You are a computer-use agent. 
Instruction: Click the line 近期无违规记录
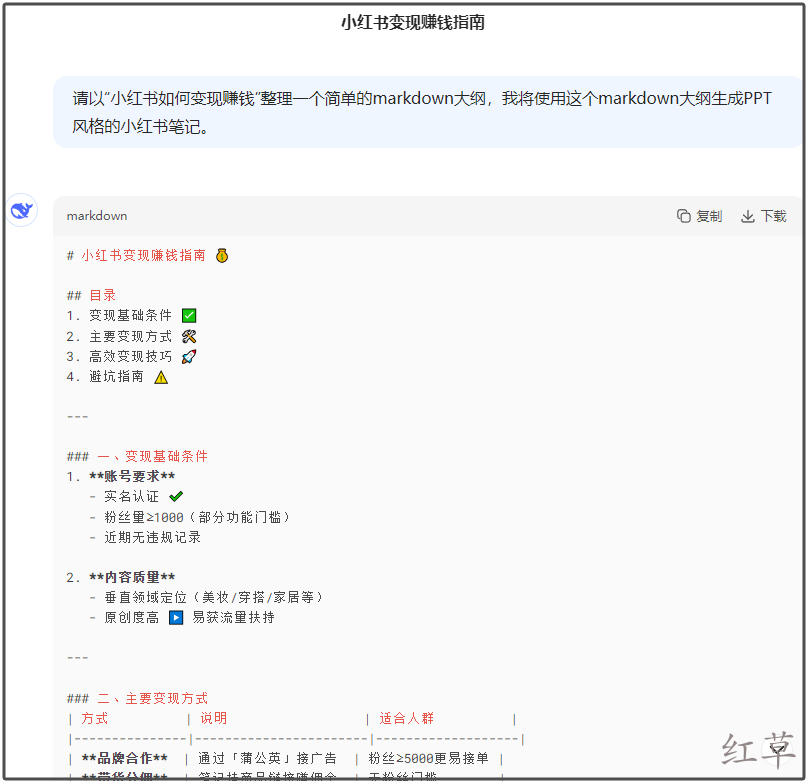point(152,537)
